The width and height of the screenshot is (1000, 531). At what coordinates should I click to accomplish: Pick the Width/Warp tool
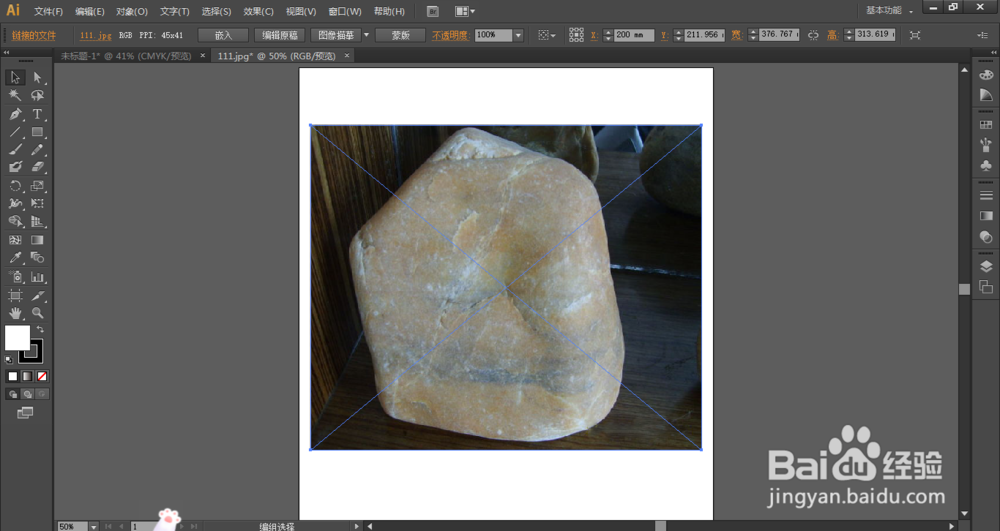[15, 204]
